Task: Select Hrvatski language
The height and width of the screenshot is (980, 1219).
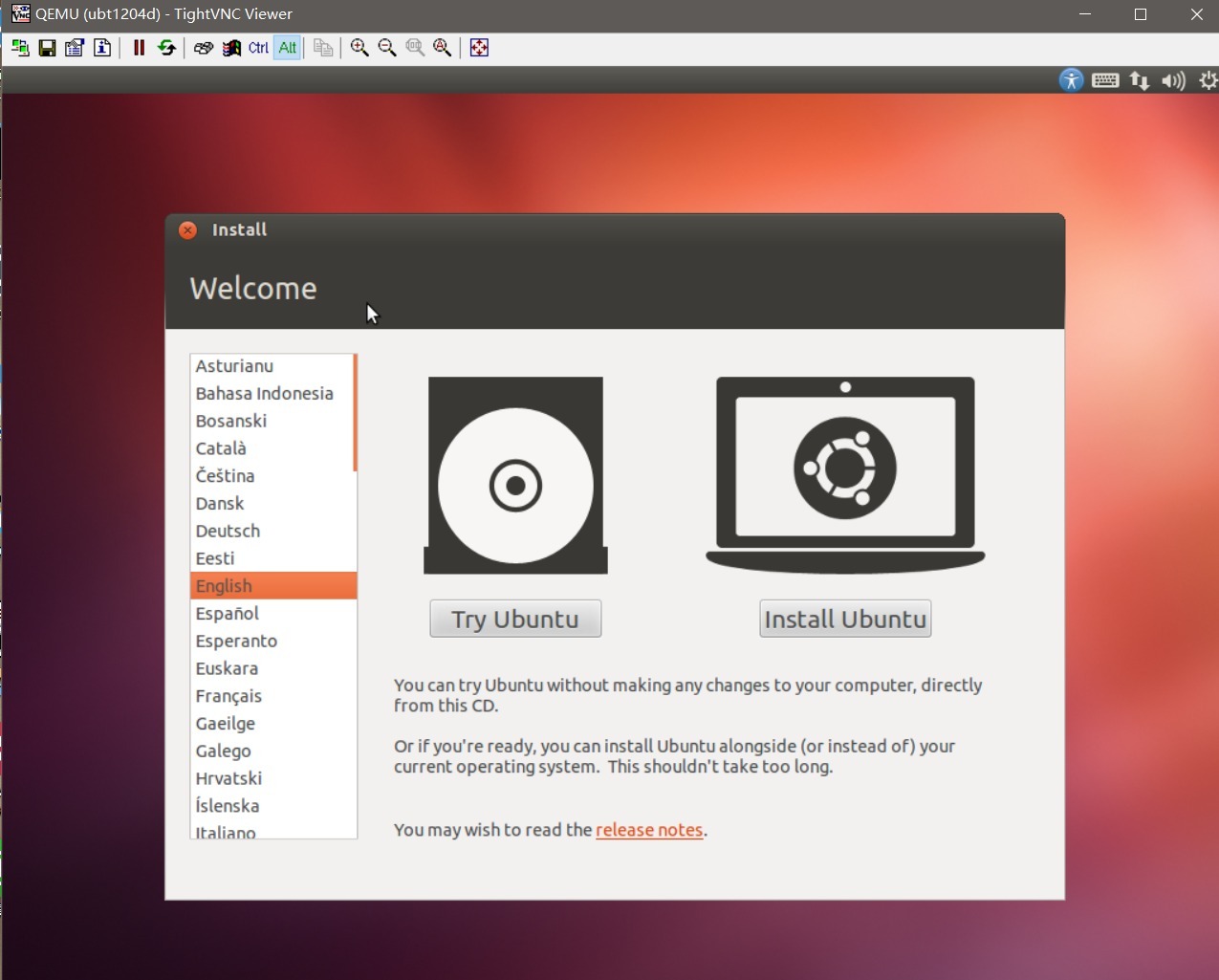Action: click(272, 779)
